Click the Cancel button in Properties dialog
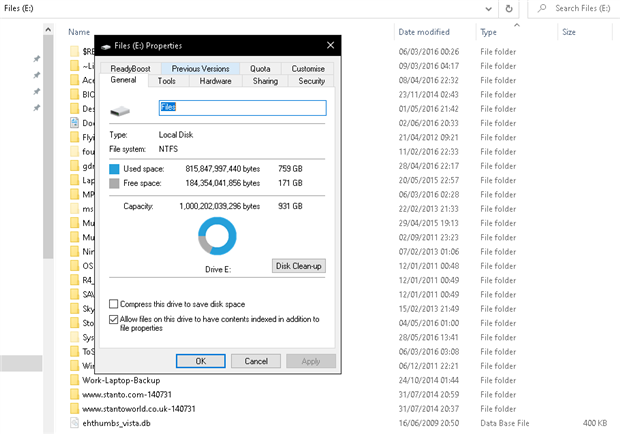Image resolution: width=620 pixels, height=434 pixels. click(x=255, y=361)
